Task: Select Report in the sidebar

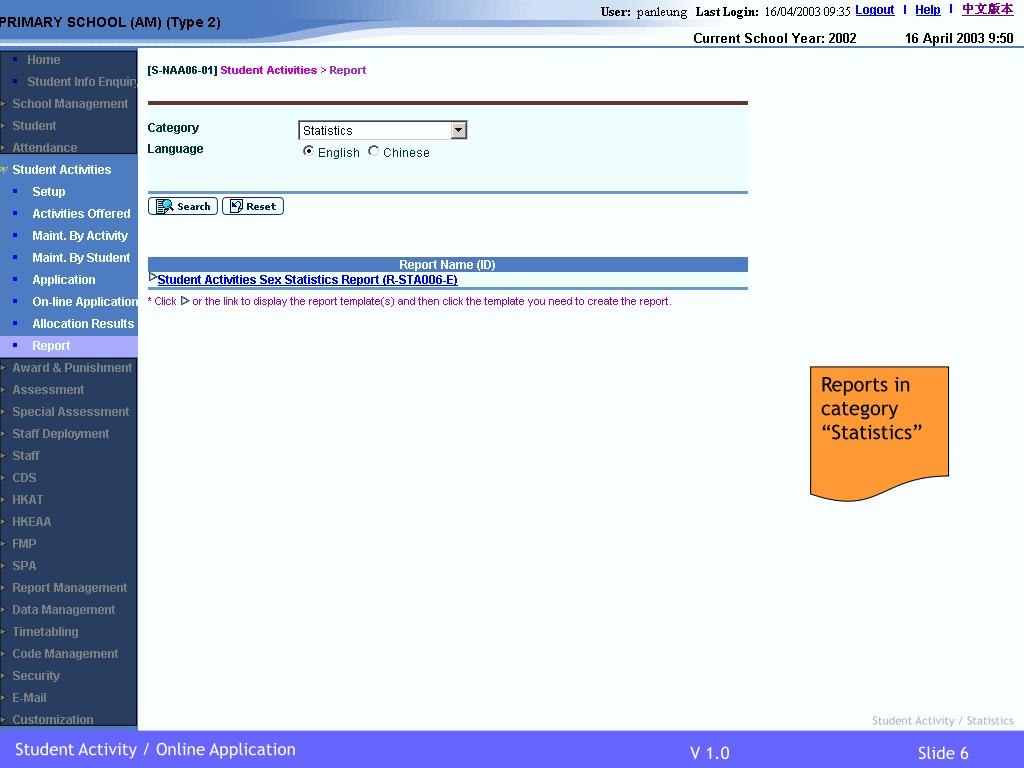Action: (x=51, y=345)
